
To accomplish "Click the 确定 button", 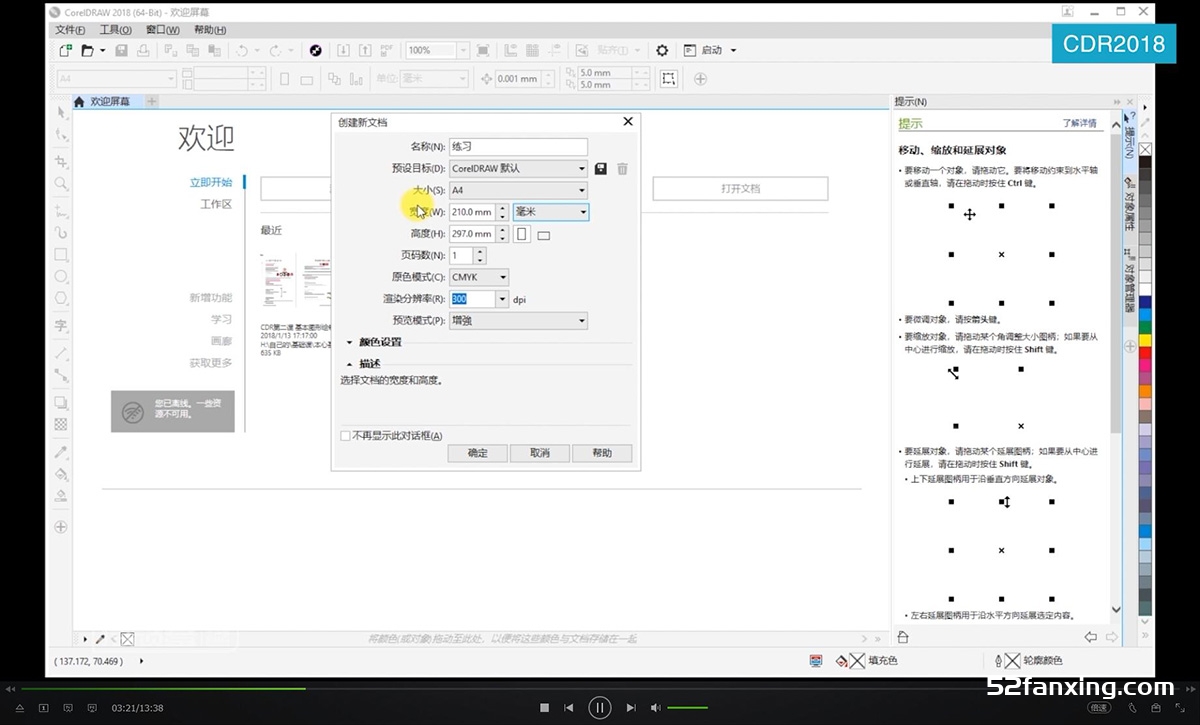I will (478, 453).
